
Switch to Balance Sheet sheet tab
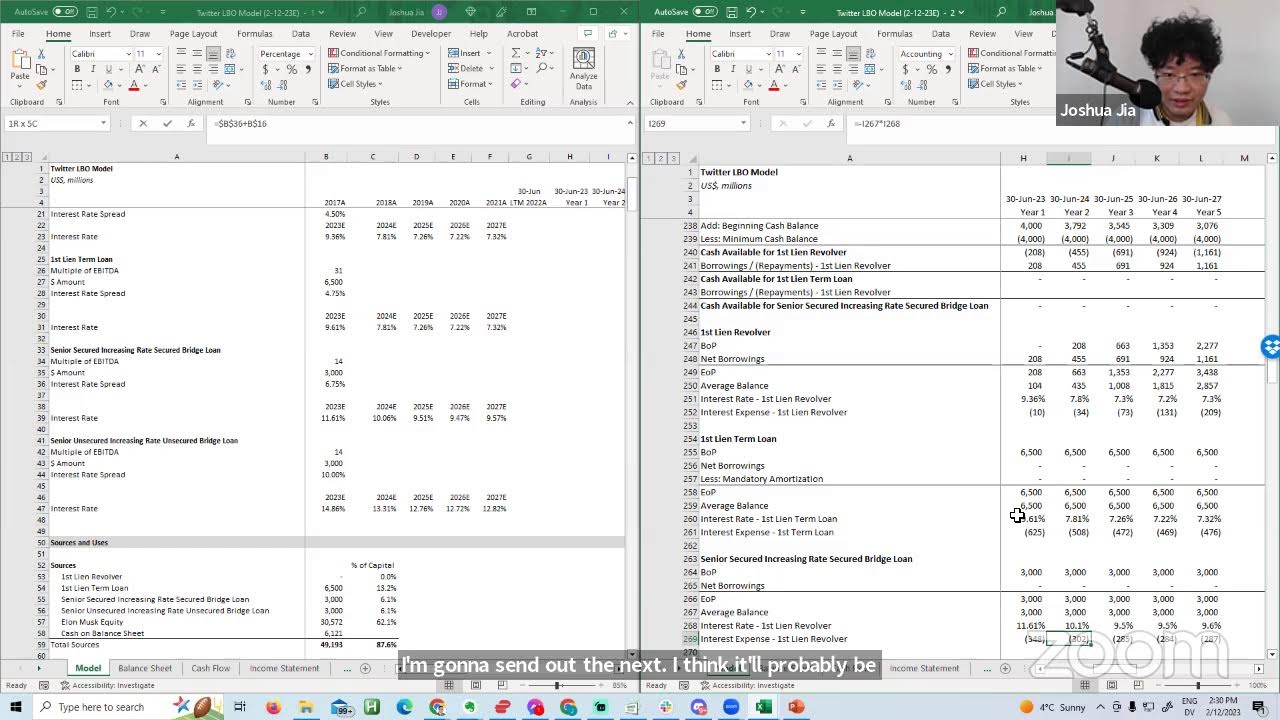(x=145, y=668)
